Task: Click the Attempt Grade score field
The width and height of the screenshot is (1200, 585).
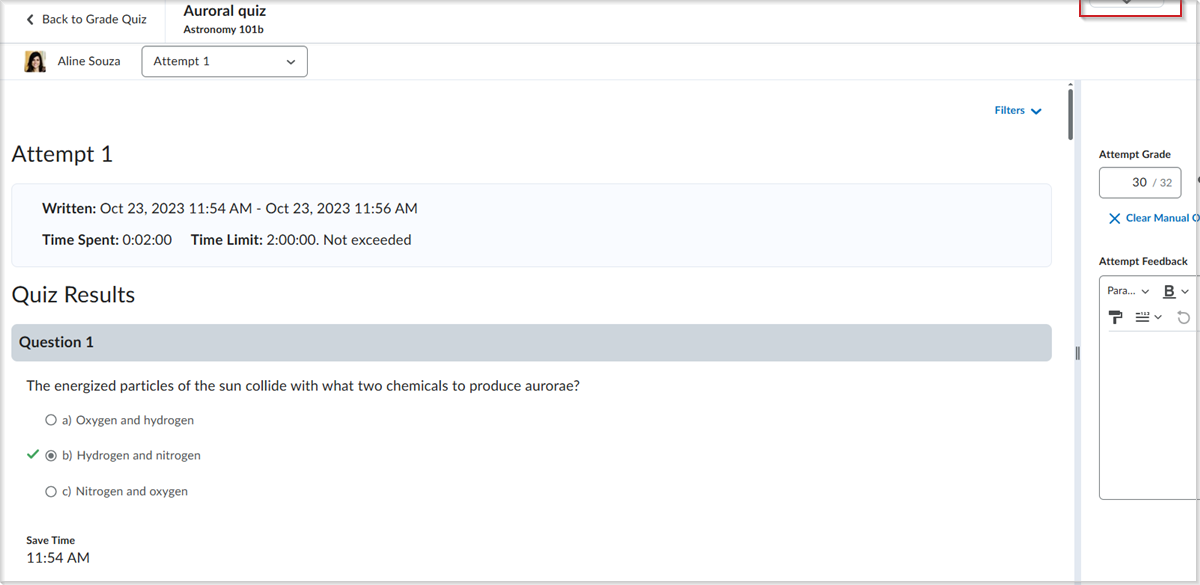Action: [1140, 183]
